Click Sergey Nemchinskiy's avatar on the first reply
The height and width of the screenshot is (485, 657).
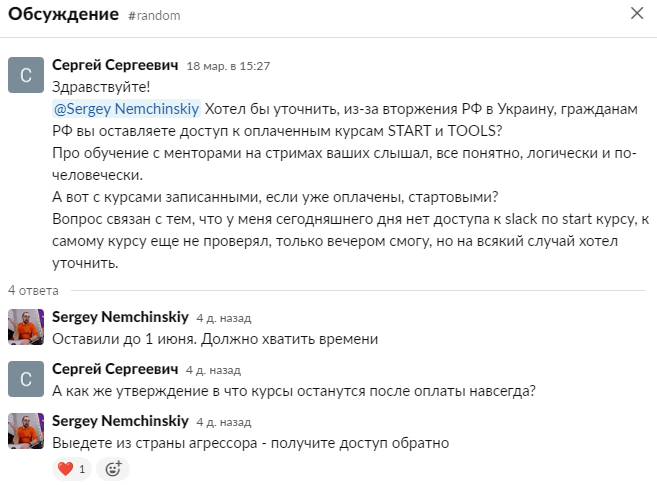(x=25, y=327)
